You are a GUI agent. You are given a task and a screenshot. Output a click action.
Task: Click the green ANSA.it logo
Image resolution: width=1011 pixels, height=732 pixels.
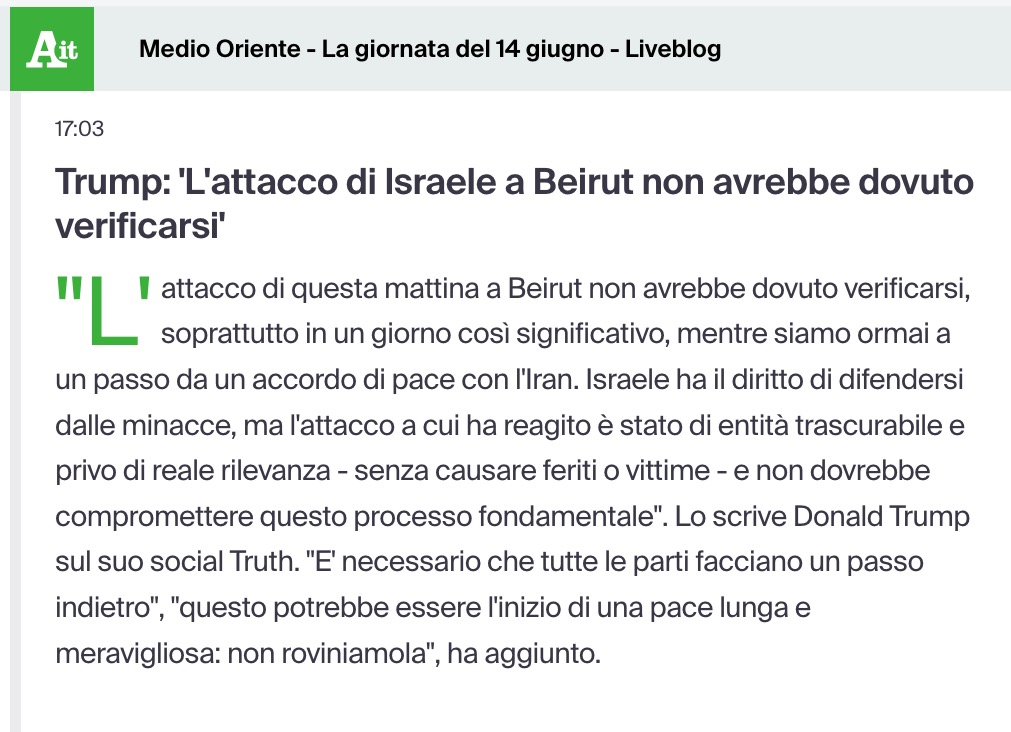click(52, 49)
